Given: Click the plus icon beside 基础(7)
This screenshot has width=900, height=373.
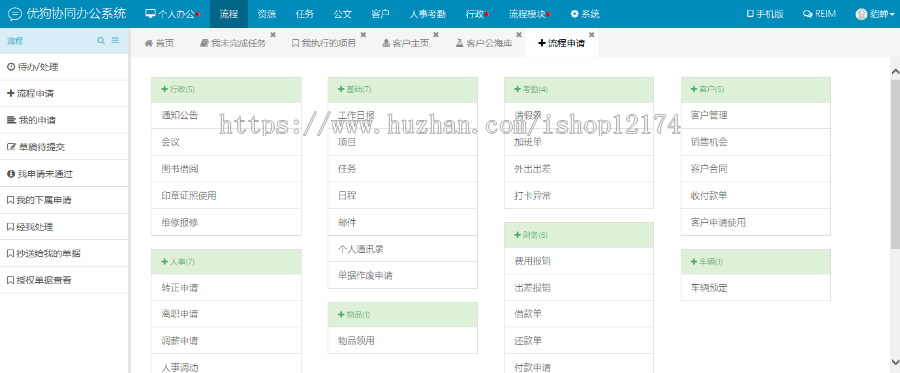Looking at the screenshot, I should (342, 90).
